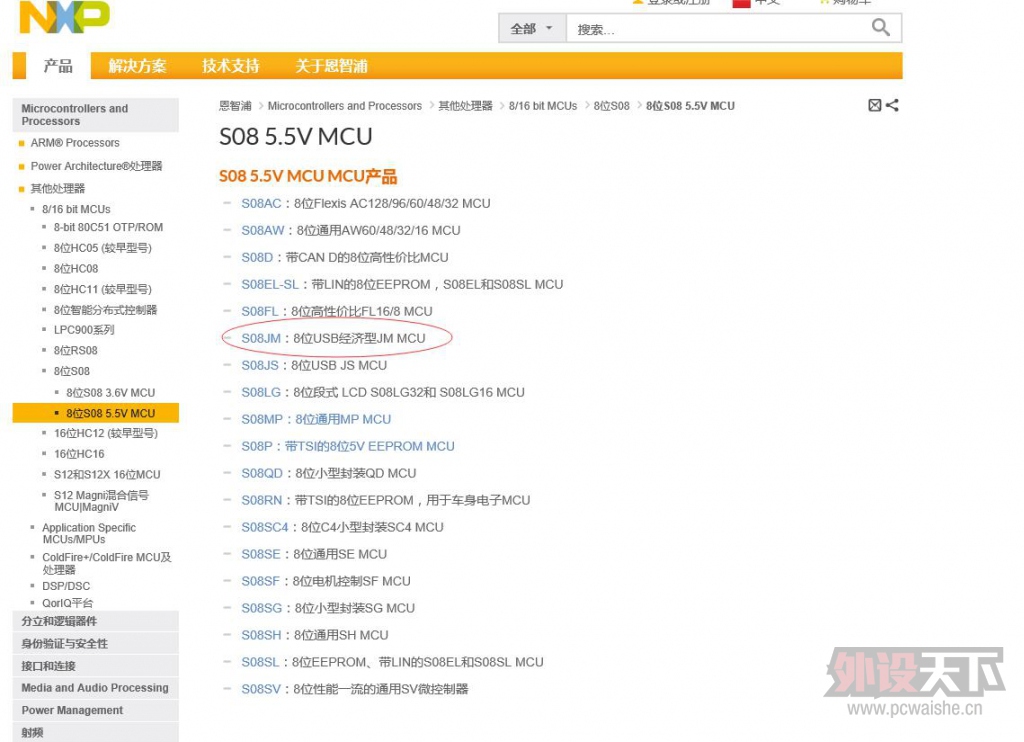The image size is (1024, 742).
Task: Open the S08SH product link
Action: click(261, 635)
